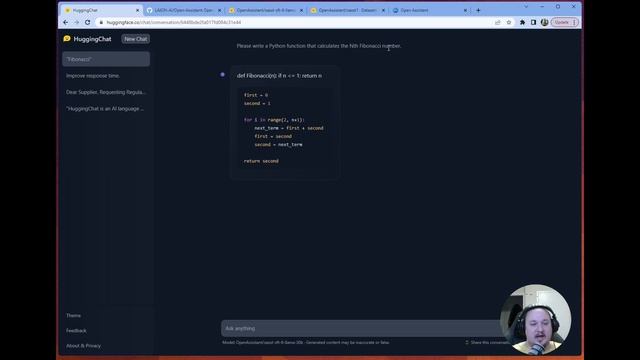Click the "next_term = first + second" code line
The height and width of the screenshot is (360, 640).
coord(289,128)
